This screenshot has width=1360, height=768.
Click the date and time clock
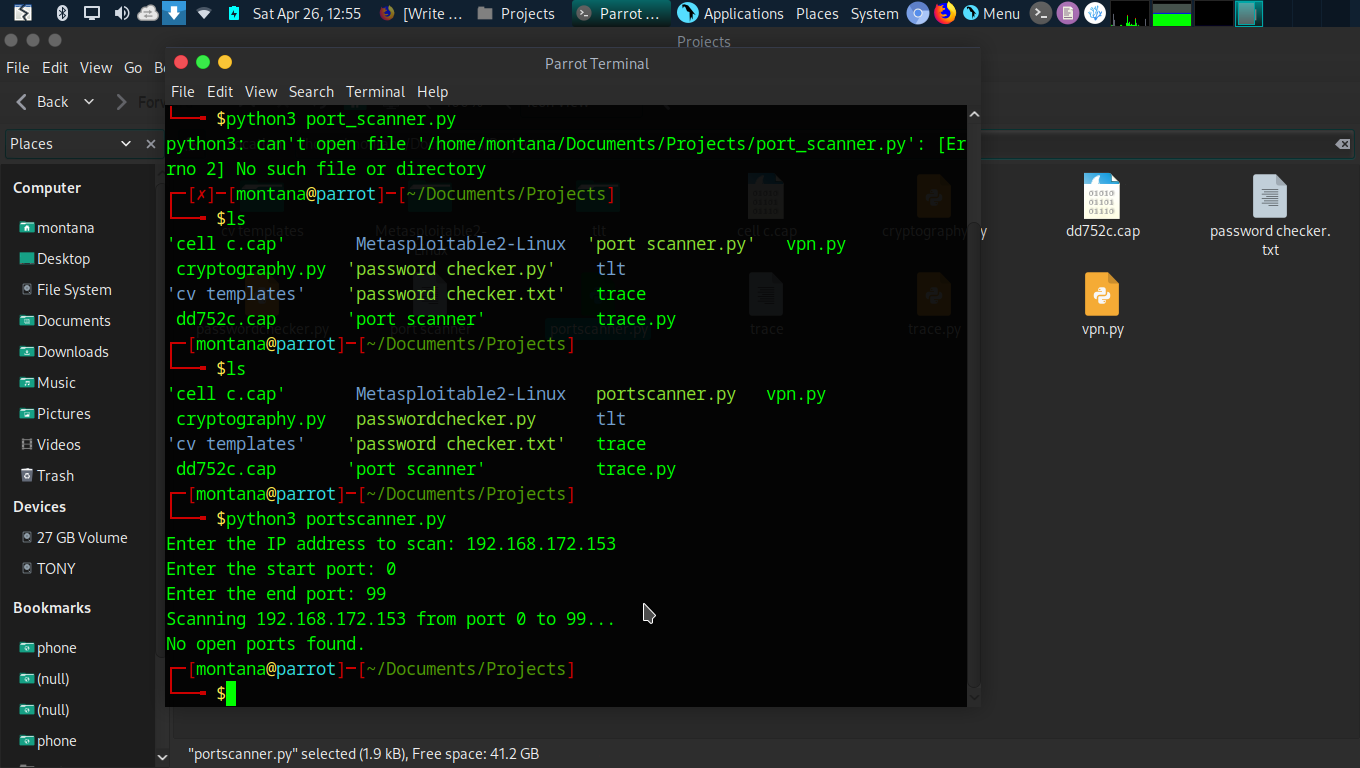click(306, 13)
